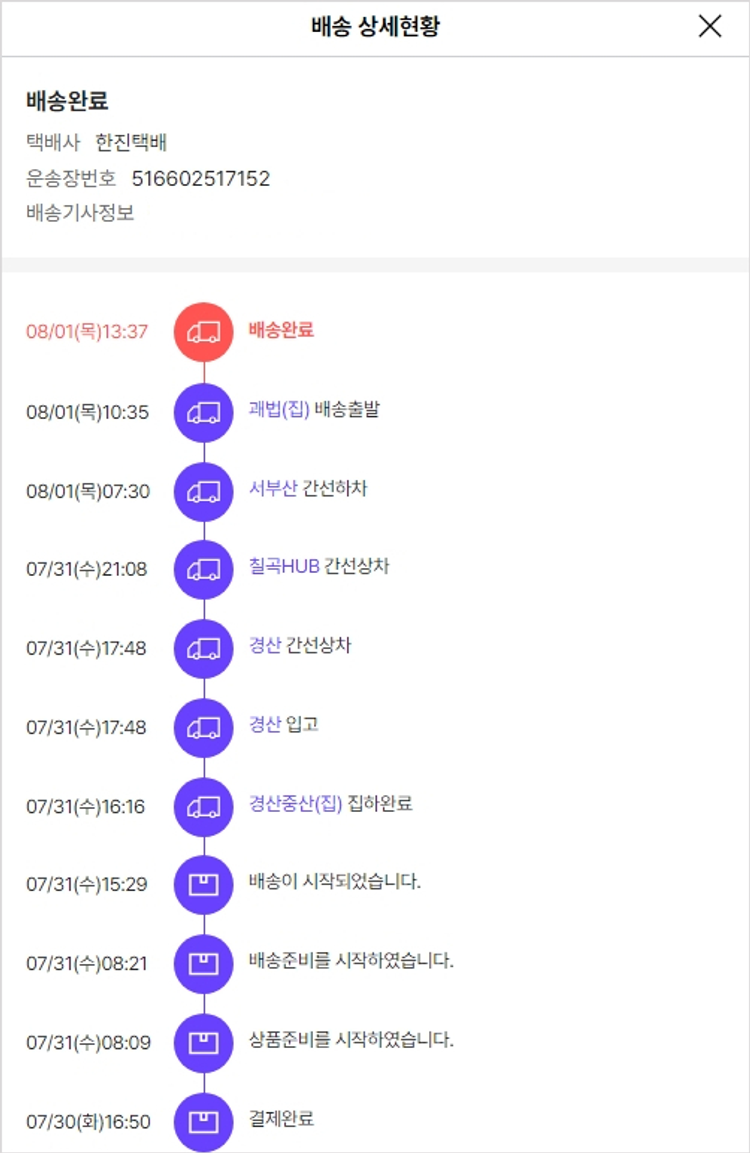Image resolution: width=750 pixels, height=1153 pixels.
Task: Click the truck icon beside 경산 입고
Action: tap(204, 727)
